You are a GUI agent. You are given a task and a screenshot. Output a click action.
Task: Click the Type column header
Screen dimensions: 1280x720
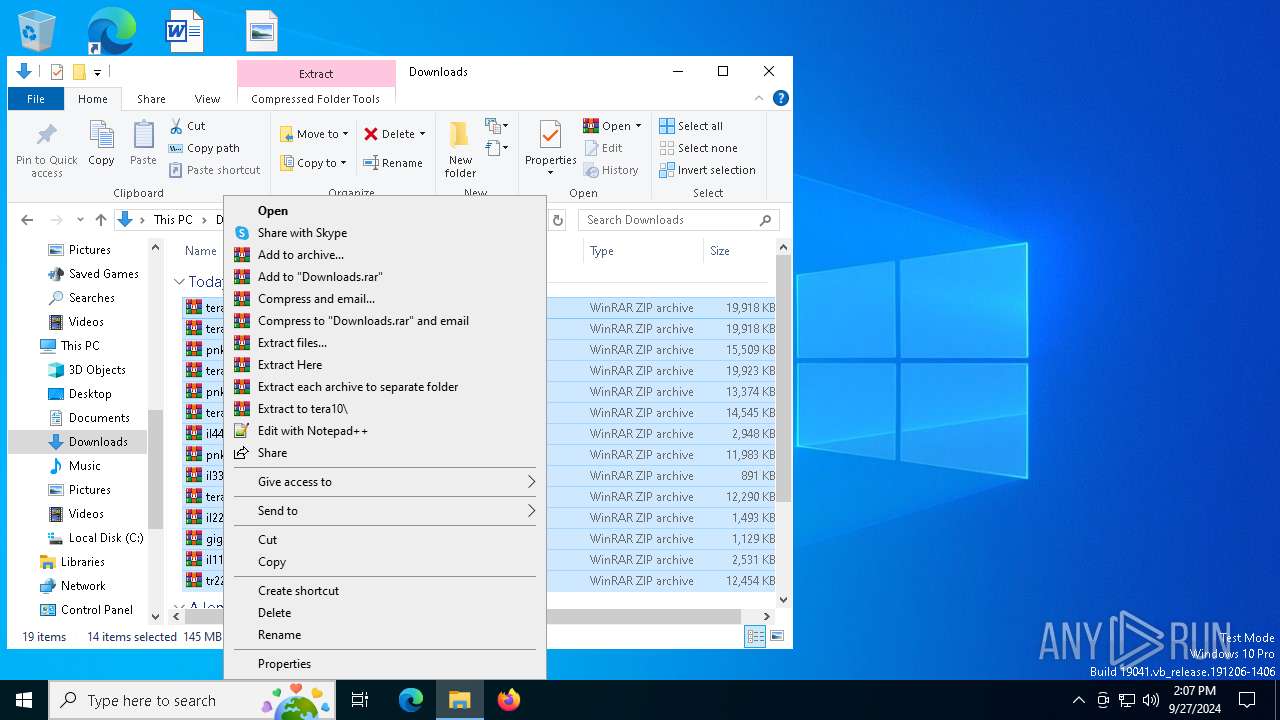[x=642, y=251]
